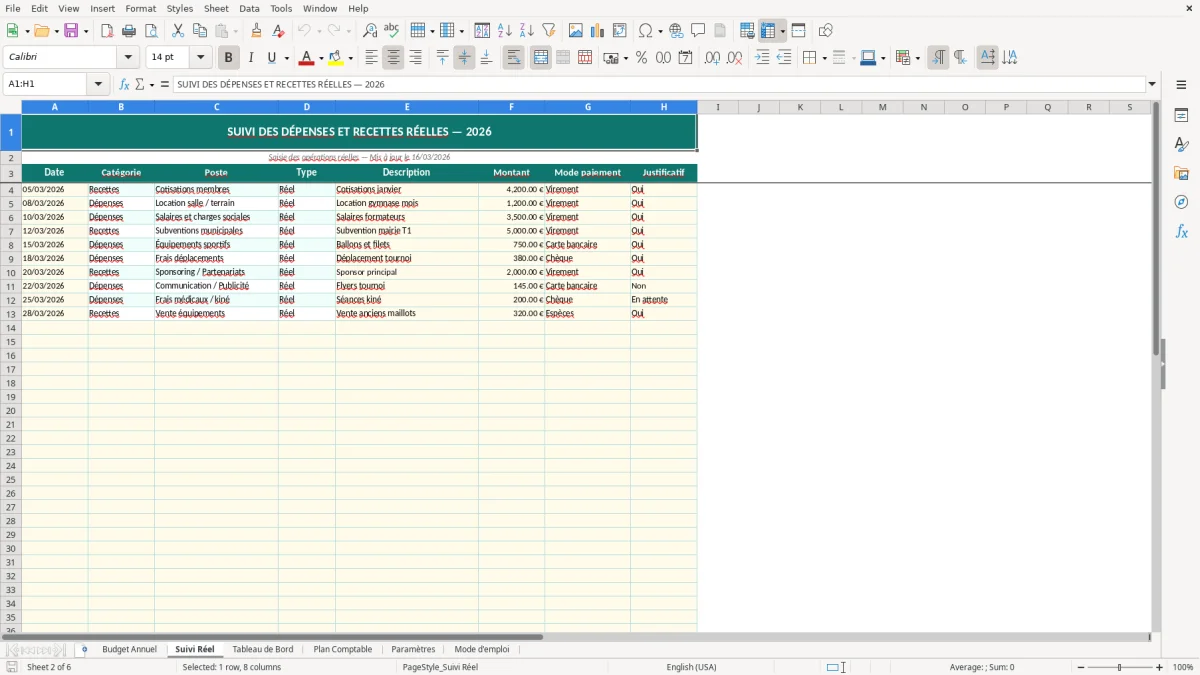Insert an image
The height and width of the screenshot is (675, 1200).
[x=576, y=31]
